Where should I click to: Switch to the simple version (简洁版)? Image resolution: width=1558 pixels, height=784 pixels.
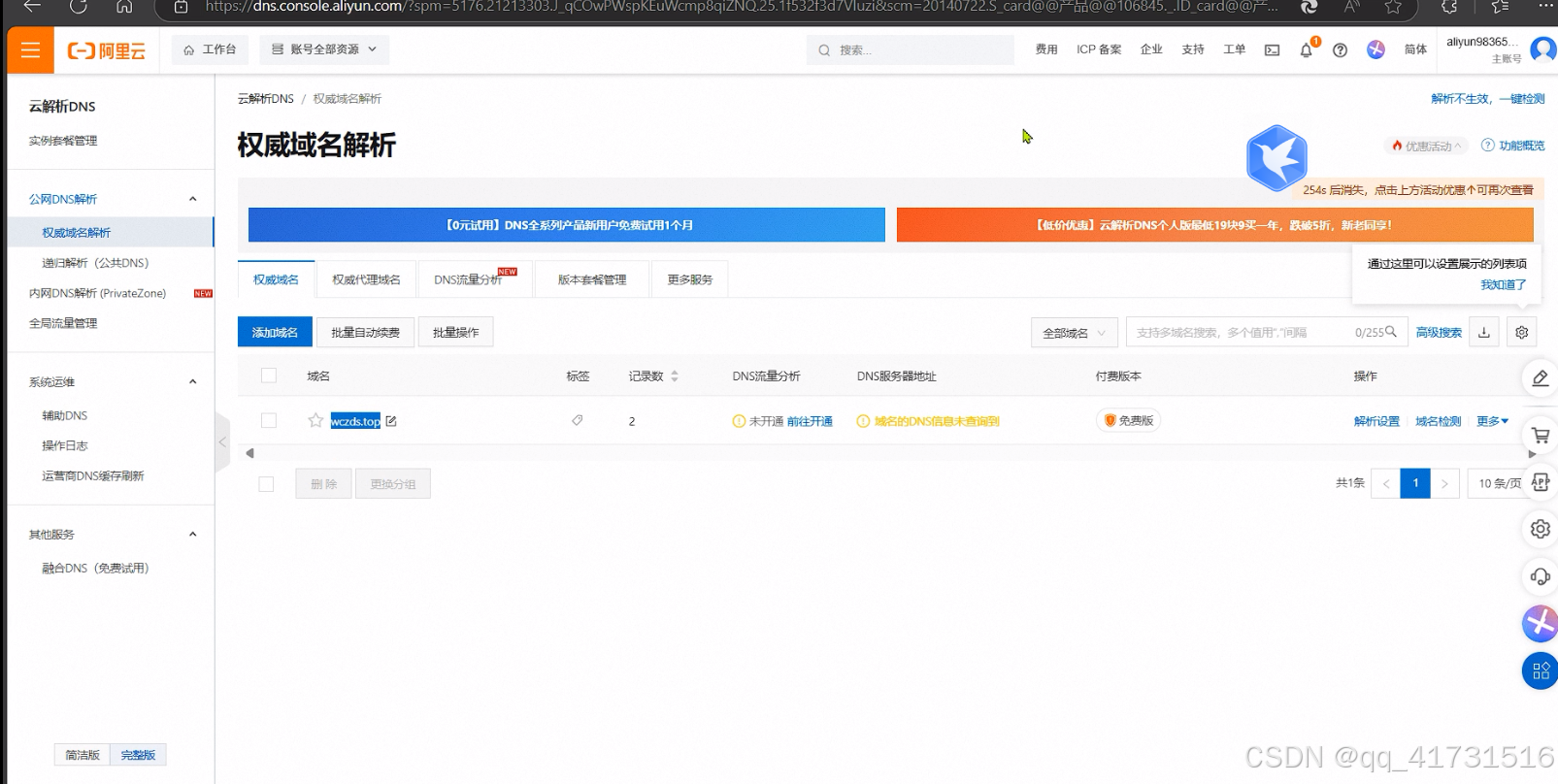coord(83,755)
